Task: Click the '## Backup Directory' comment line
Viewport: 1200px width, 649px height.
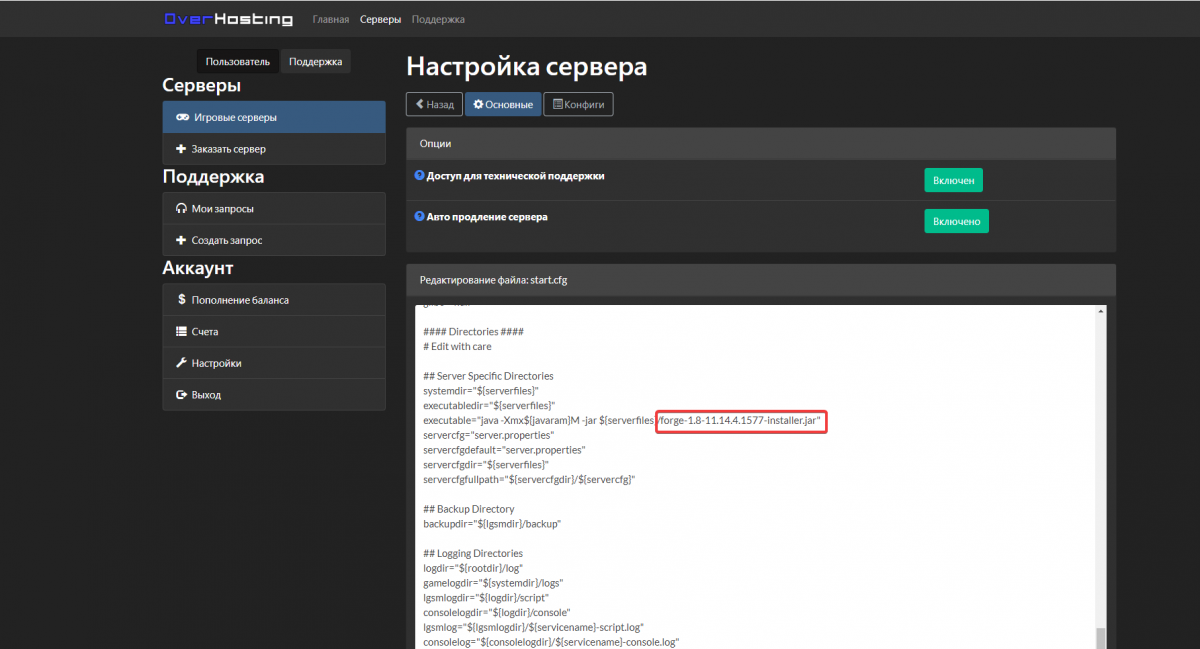Action: (469, 509)
